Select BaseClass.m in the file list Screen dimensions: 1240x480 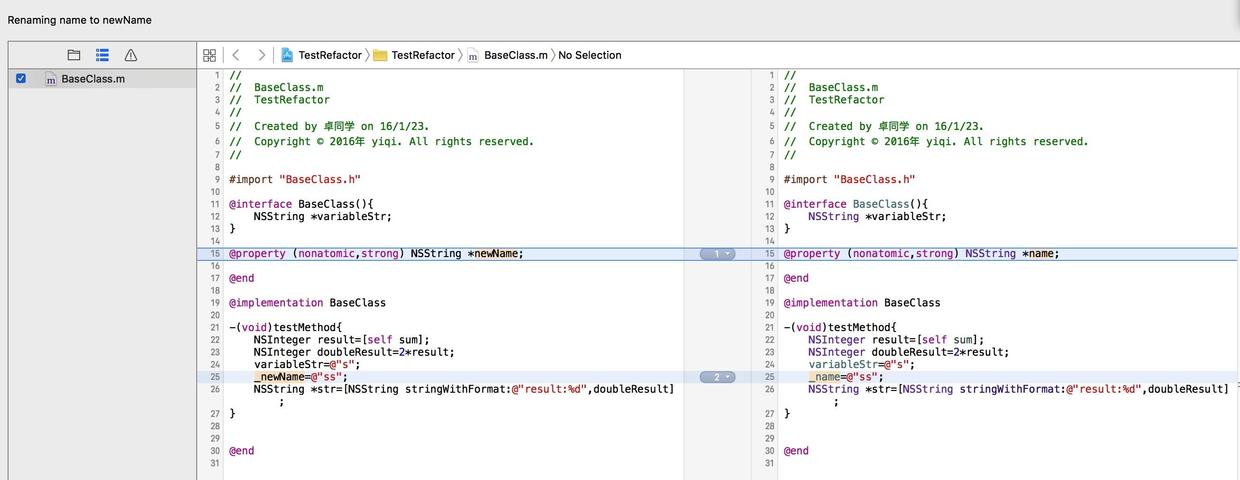[93, 79]
